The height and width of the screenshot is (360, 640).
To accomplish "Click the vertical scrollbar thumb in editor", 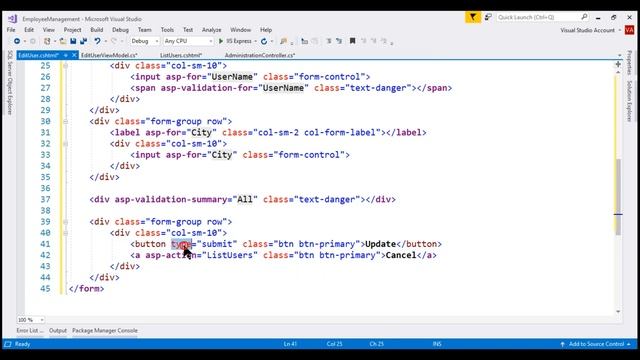I will [x=618, y=197].
